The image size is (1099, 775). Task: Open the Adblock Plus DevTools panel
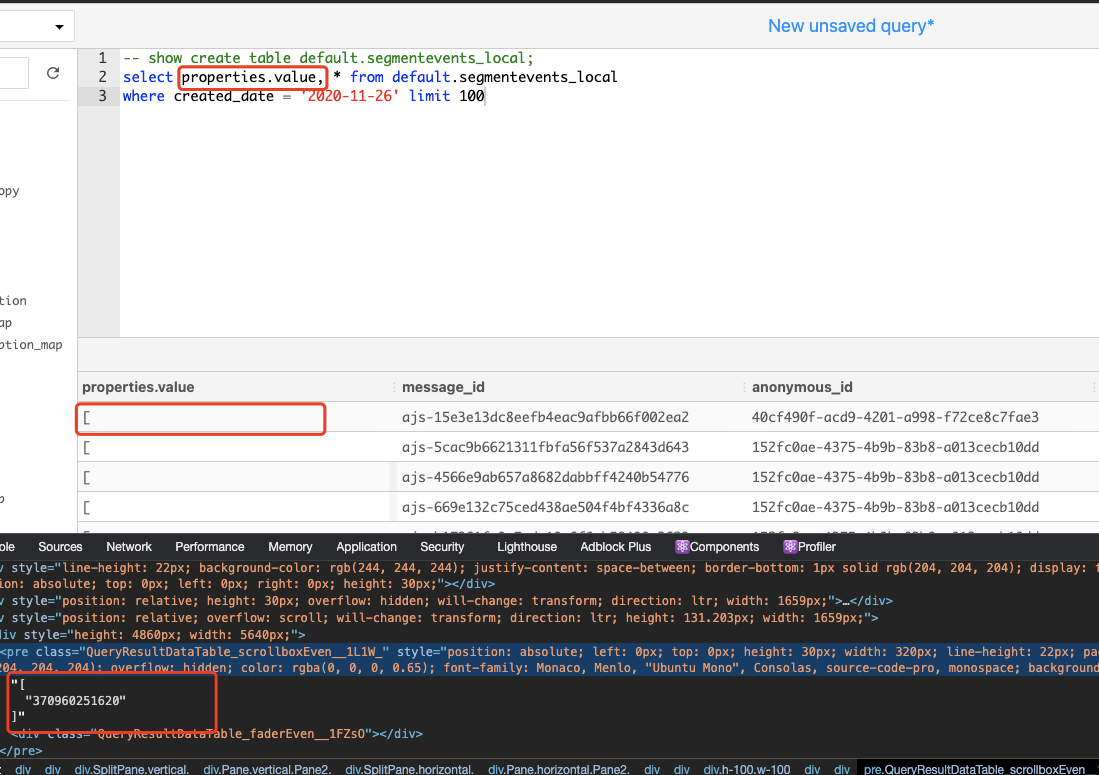pos(615,547)
